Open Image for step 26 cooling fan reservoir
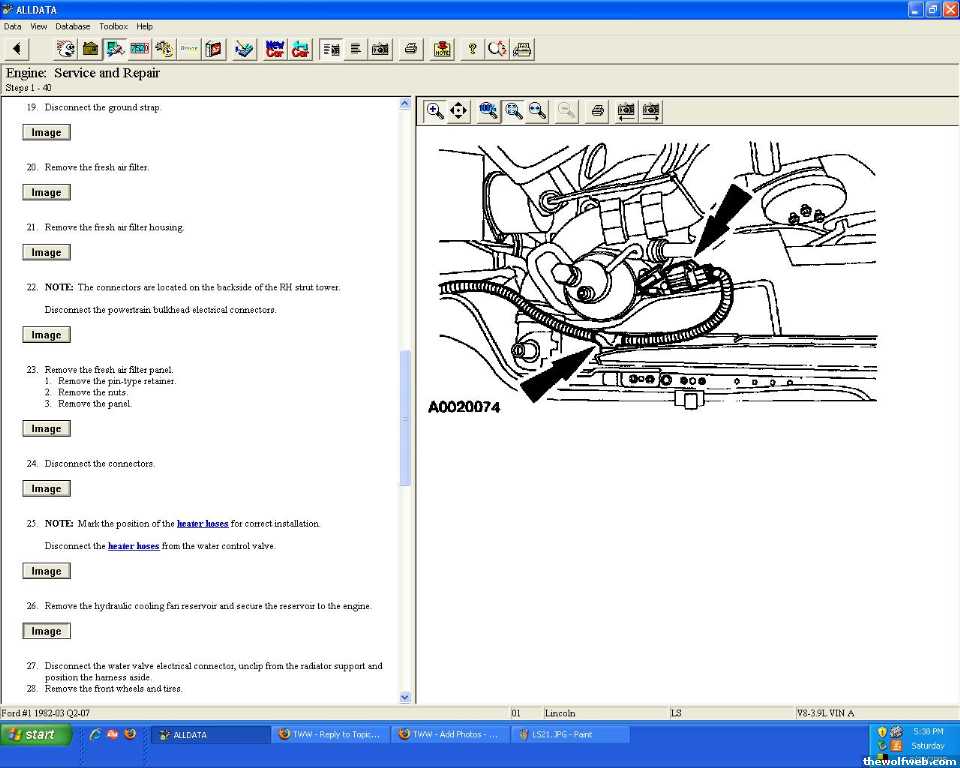The image size is (960, 768). (x=46, y=631)
